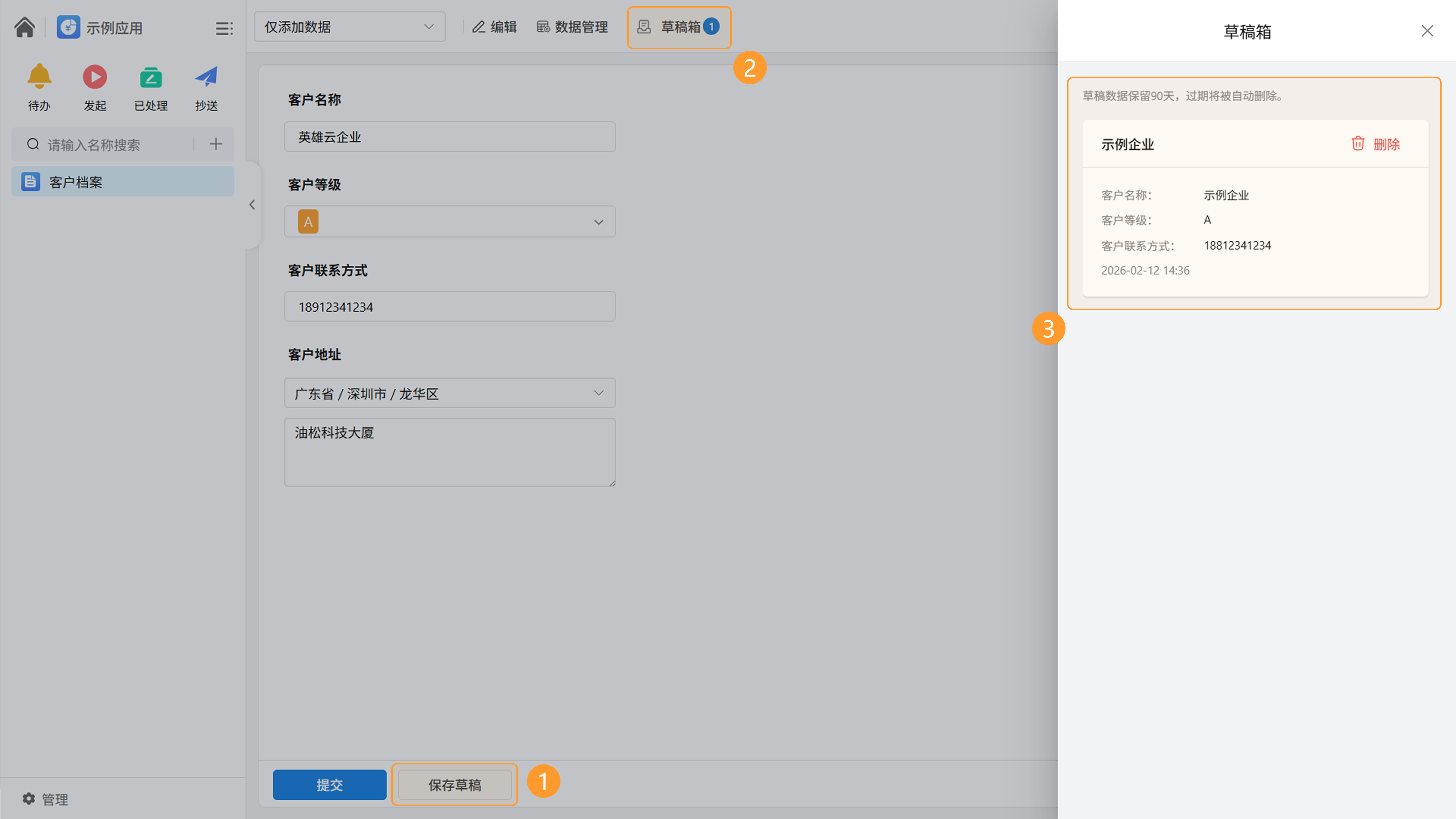Collapse the left sidebar arrow
This screenshot has width=1456, height=819.
click(252, 205)
